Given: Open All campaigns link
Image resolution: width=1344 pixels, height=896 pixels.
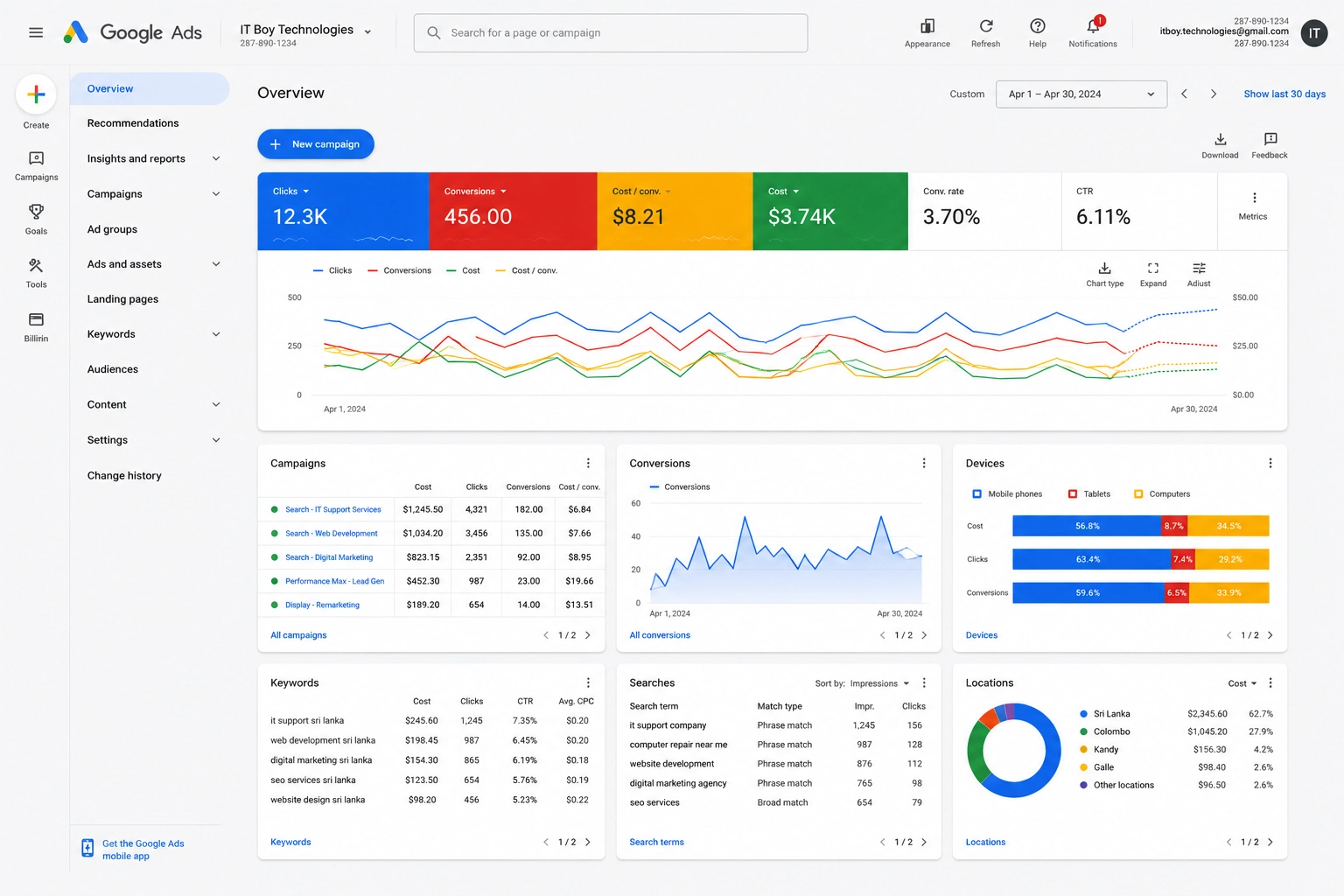Looking at the screenshot, I should click(298, 635).
